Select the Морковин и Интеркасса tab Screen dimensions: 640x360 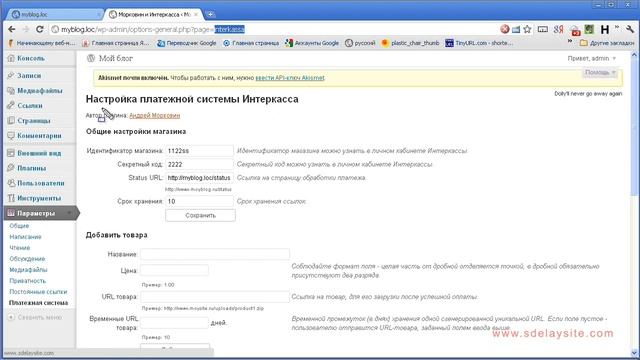(154, 14)
